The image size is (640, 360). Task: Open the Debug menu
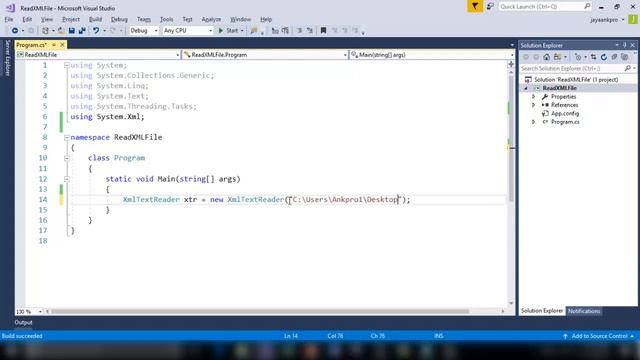pyautogui.click(x=119, y=19)
